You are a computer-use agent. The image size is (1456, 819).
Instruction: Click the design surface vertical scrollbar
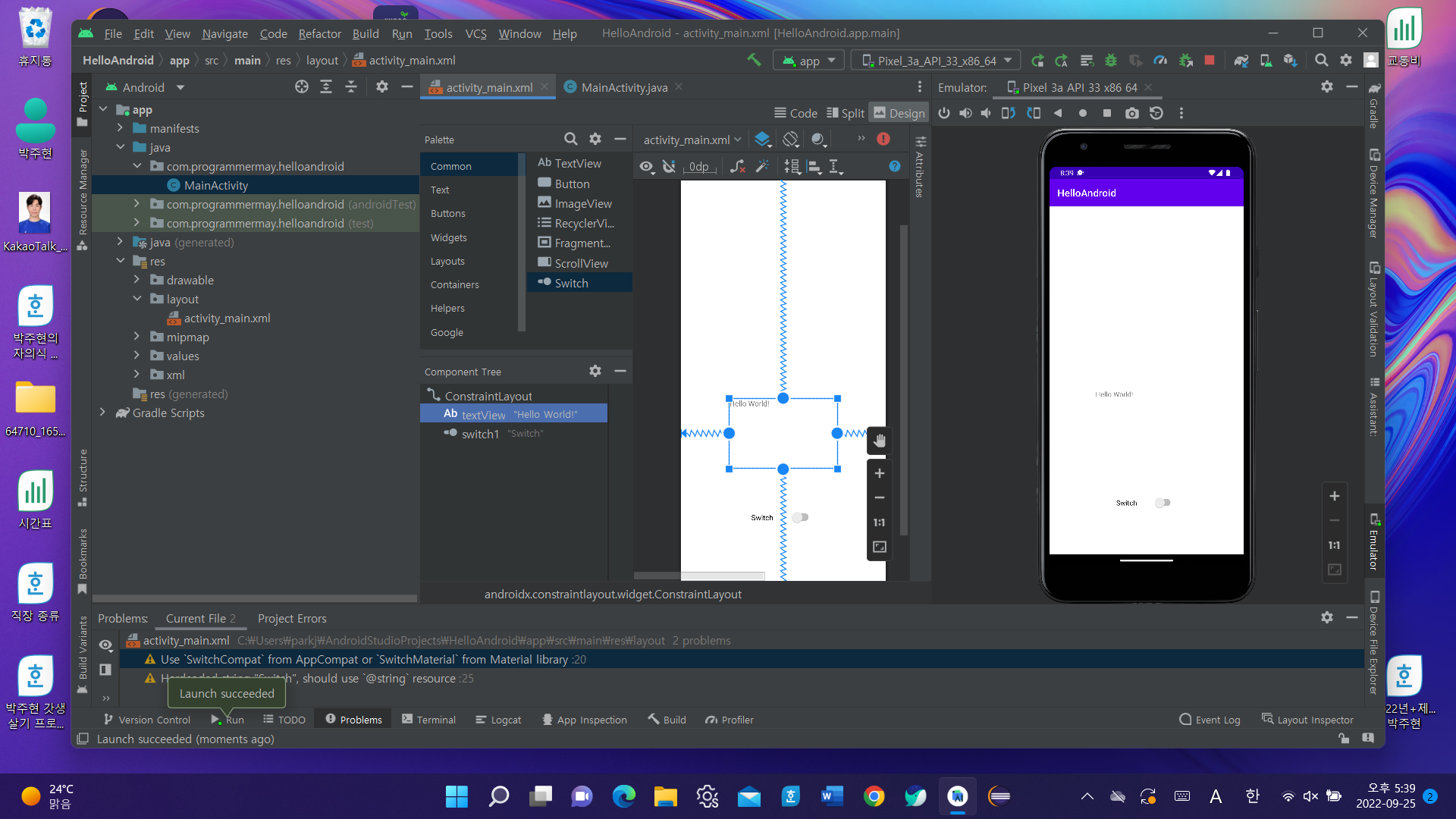click(x=903, y=379)
